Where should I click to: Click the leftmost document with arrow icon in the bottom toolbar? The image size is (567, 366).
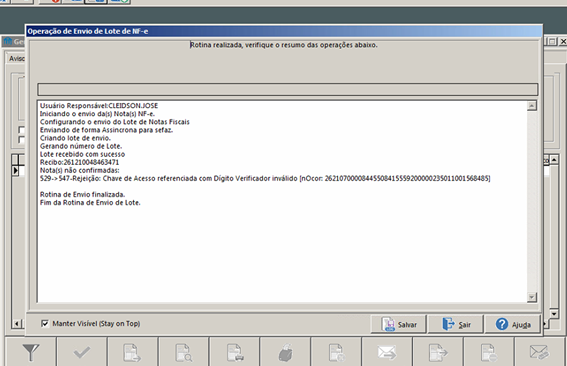tap(132, 353)
